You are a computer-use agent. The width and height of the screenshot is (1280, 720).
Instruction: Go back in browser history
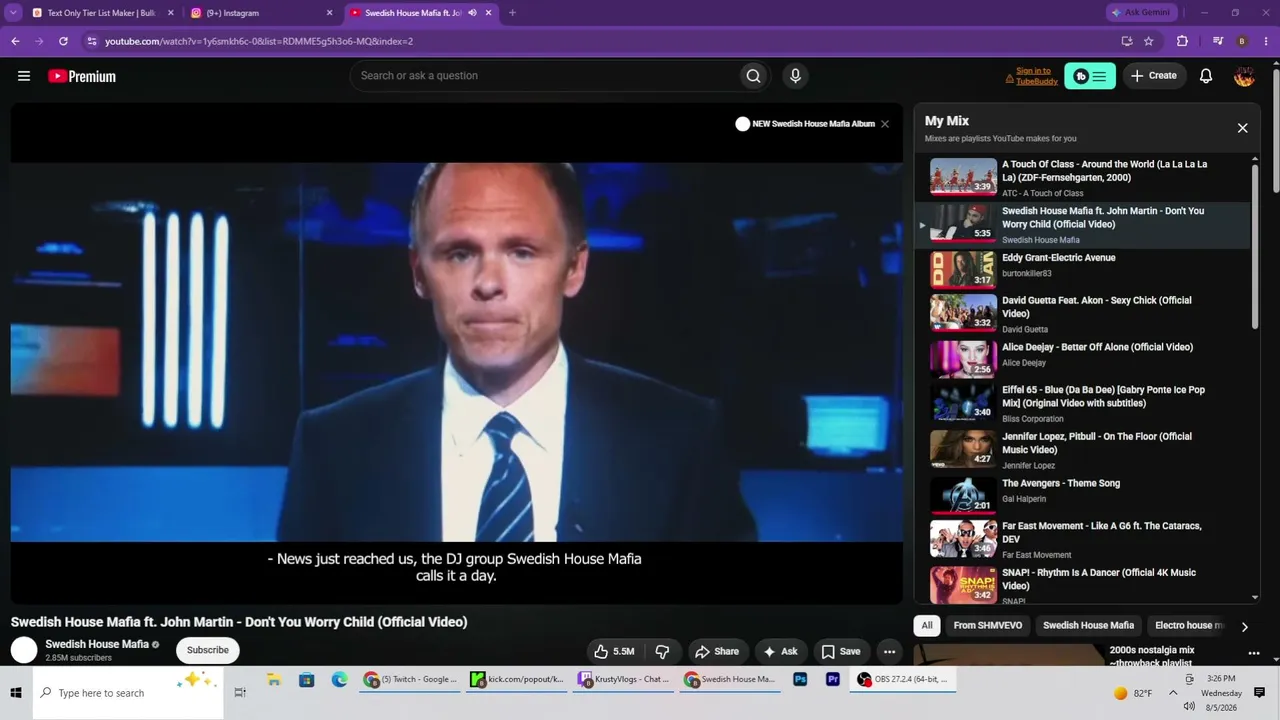15,41
